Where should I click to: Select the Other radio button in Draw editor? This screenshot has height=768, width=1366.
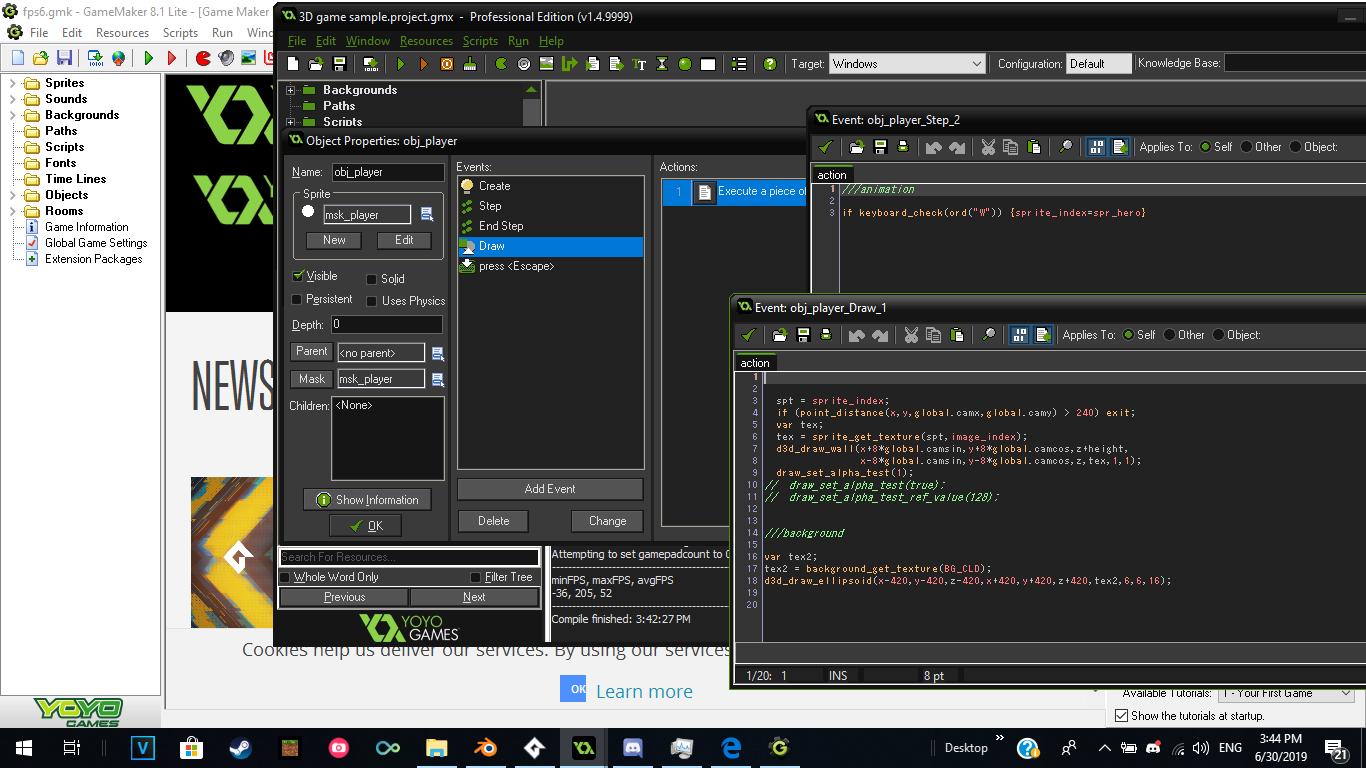click(1168, 335)
